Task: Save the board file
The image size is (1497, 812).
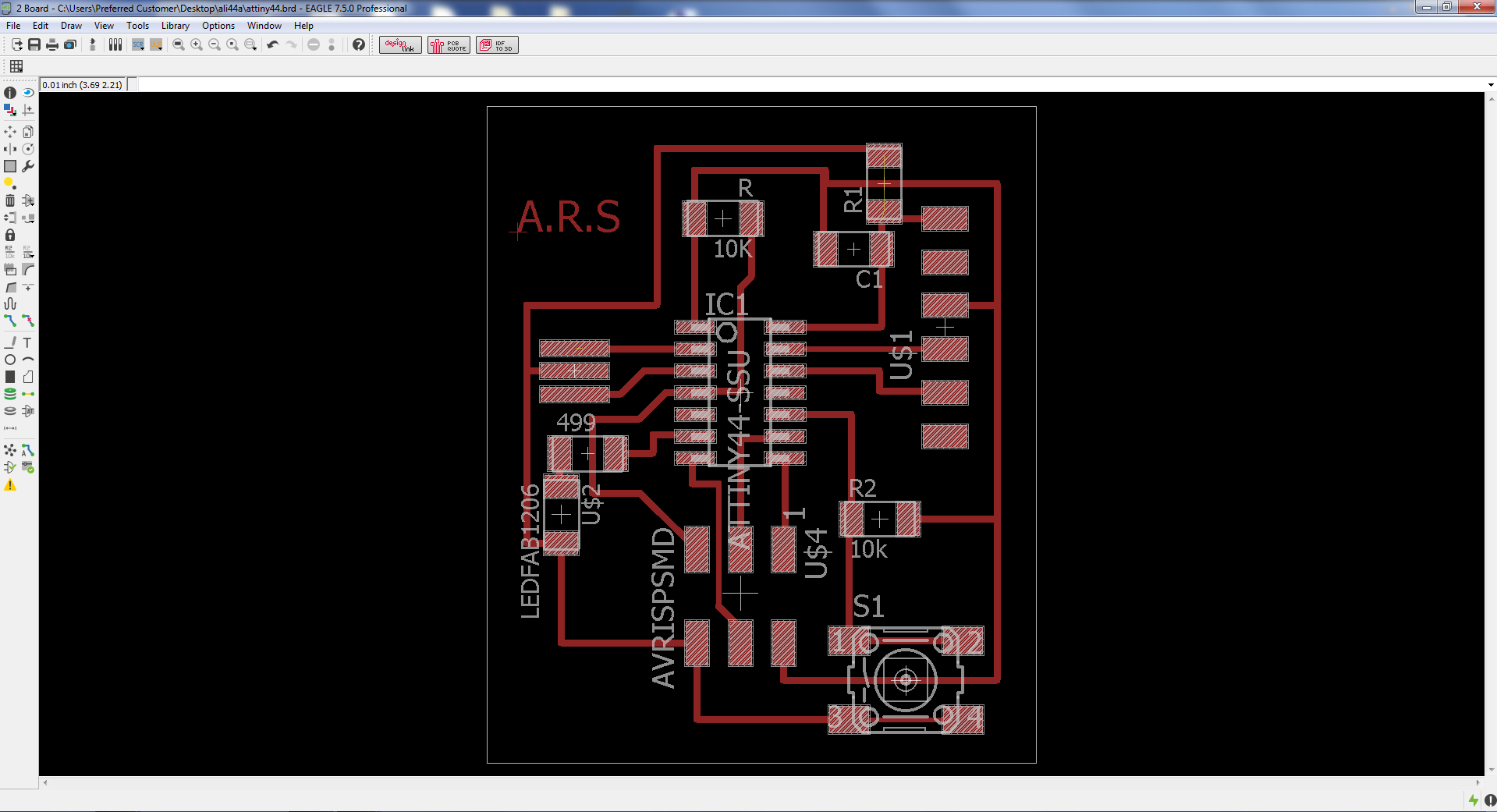Action: 34,45
